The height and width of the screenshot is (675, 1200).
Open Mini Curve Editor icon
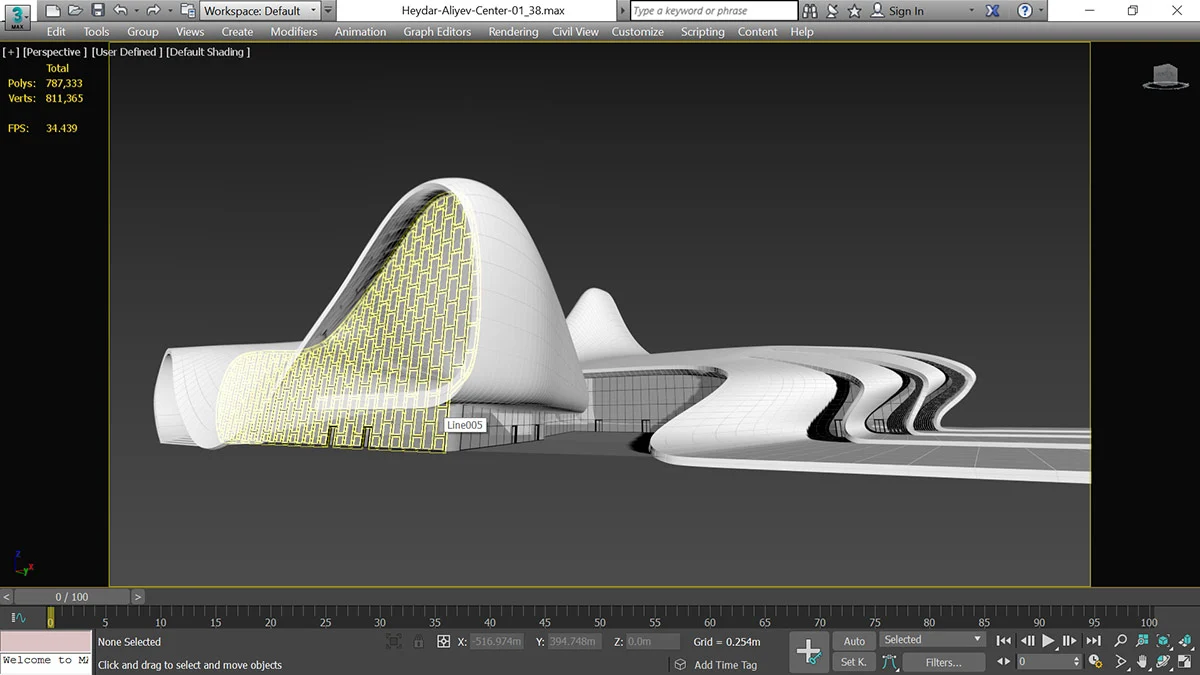19,619
